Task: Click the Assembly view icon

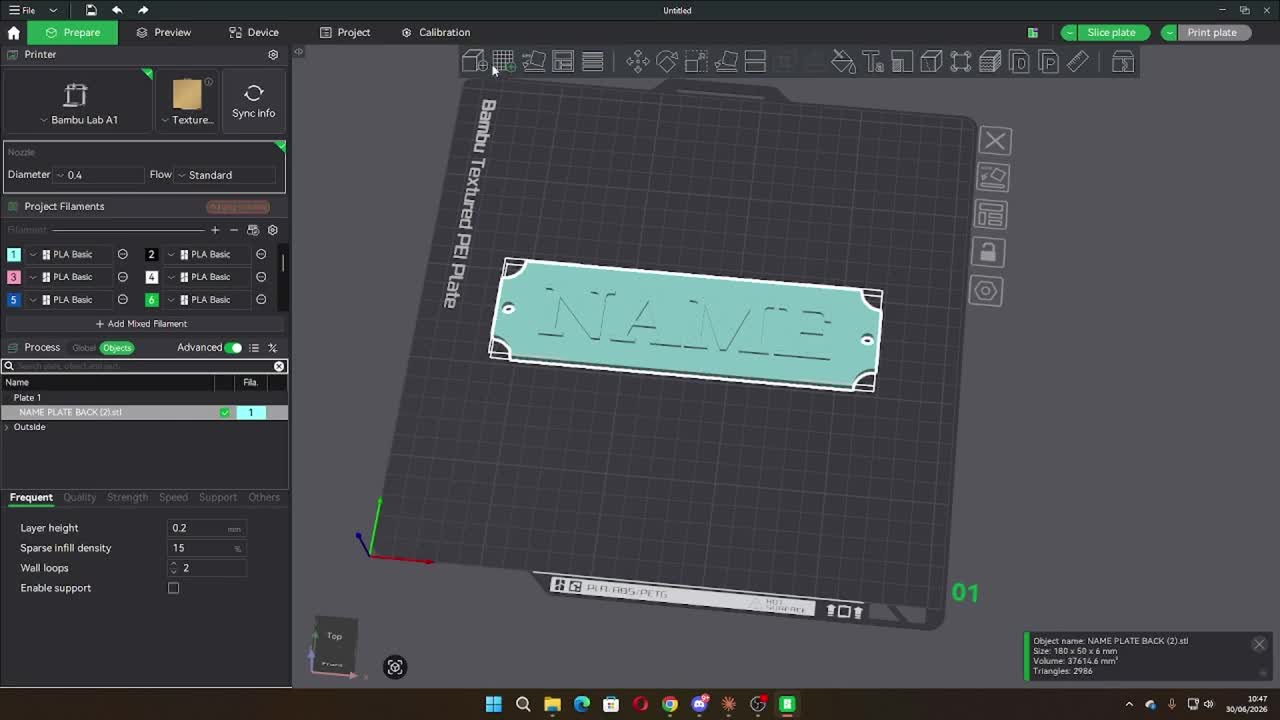Action: click(x=1123, y=62)
